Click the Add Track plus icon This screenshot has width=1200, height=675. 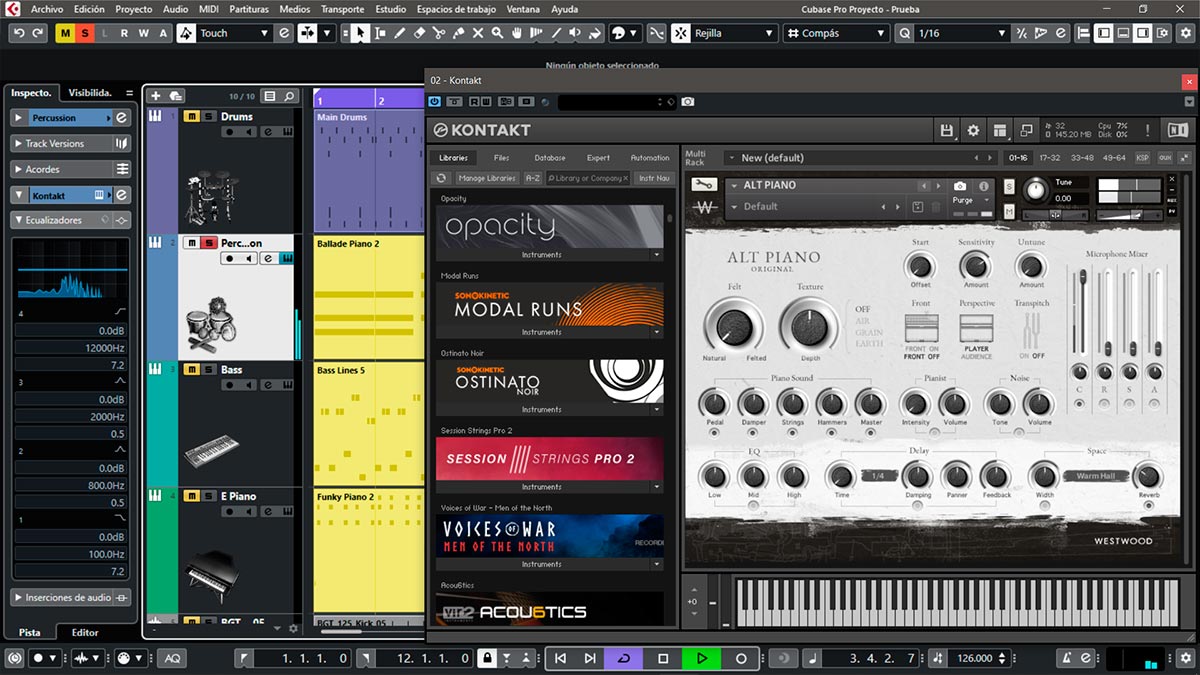coord(155,96)
